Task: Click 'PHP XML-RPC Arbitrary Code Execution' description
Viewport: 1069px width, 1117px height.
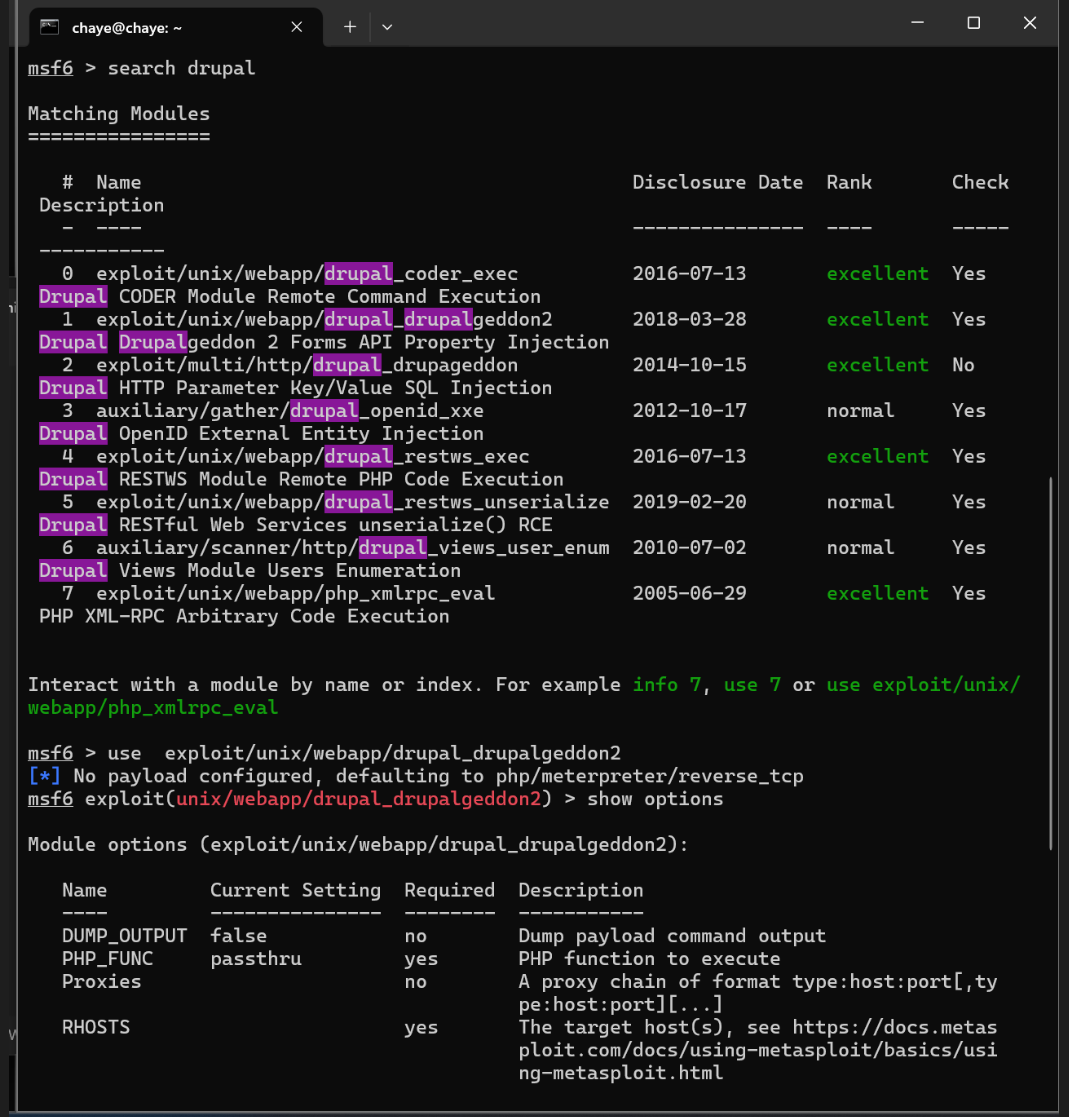Action: coord(244,615)
